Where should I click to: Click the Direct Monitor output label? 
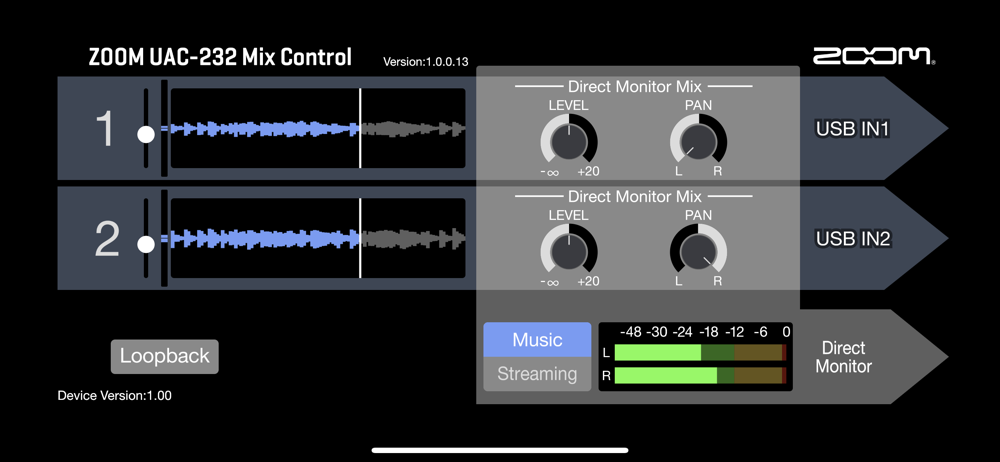click(x=843, y=357)
